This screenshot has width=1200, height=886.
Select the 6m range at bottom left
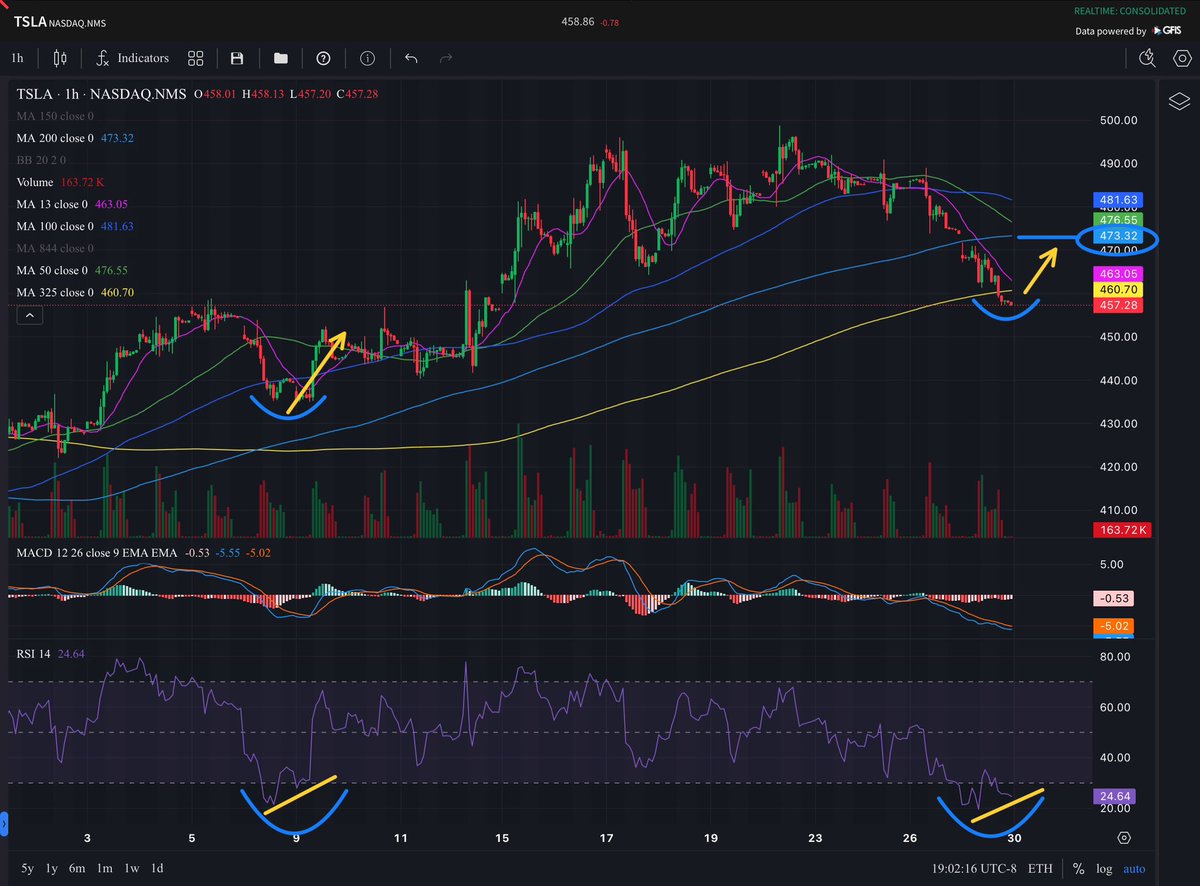tap(80, 869)
